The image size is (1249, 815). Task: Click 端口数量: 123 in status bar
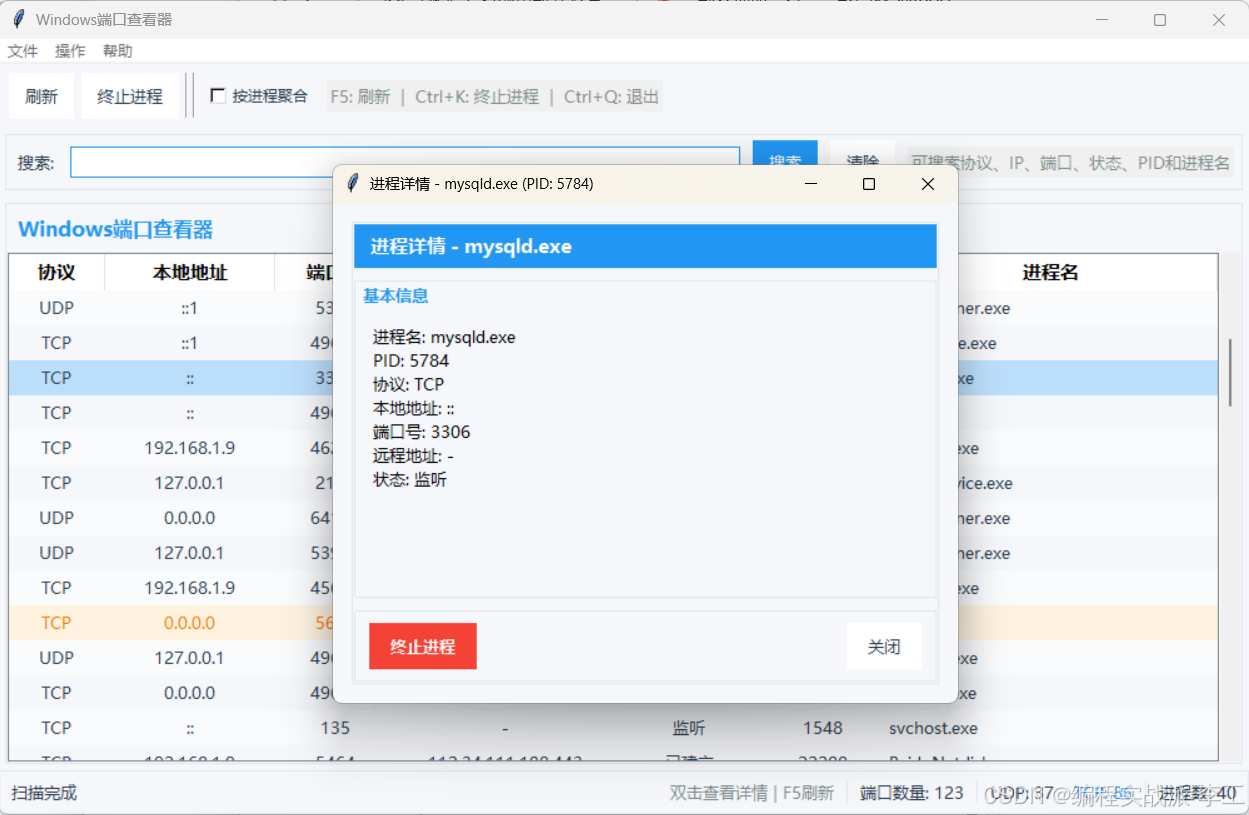912,793
